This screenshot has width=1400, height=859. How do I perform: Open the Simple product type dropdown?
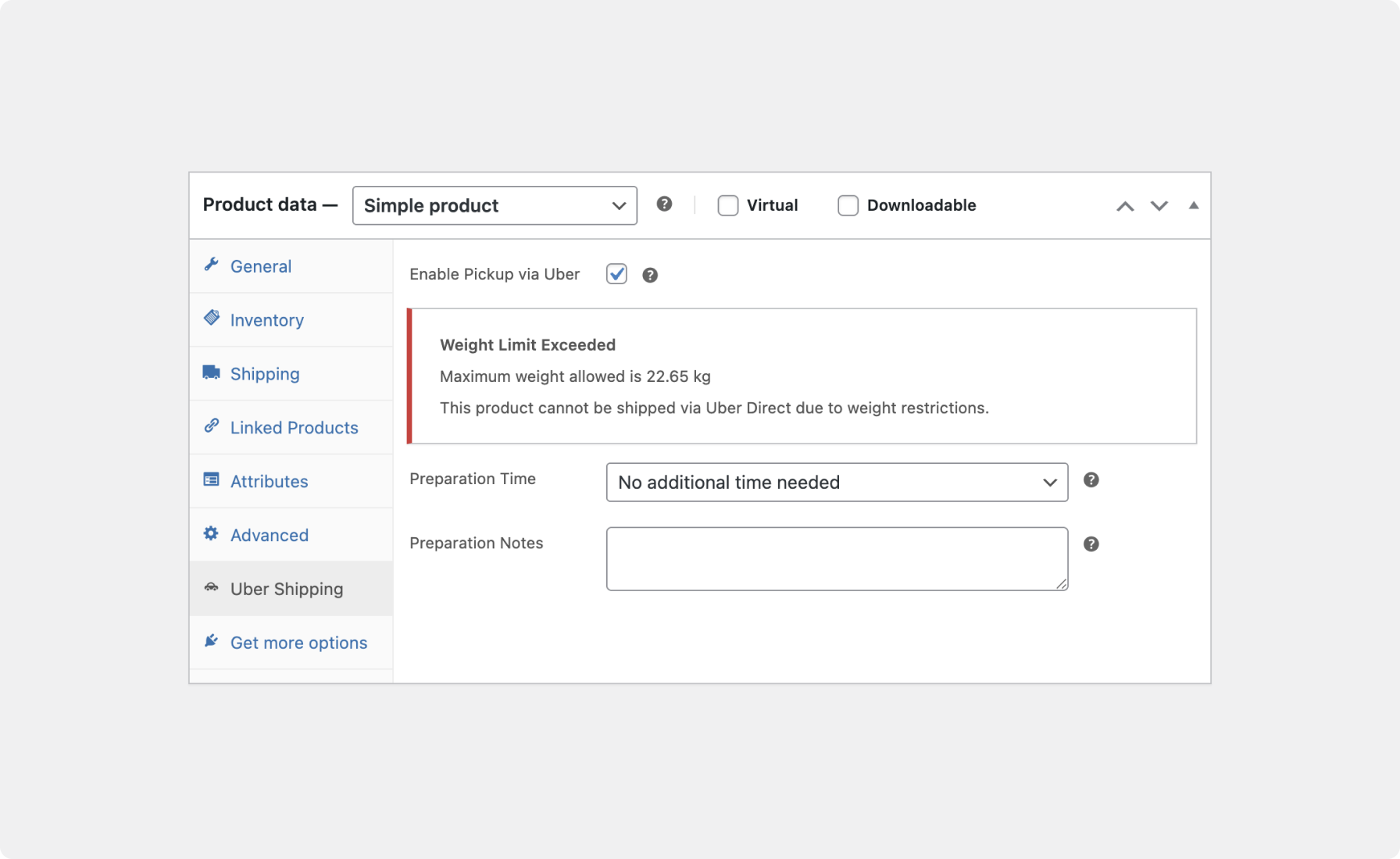pyautogui.click(x=495, y=205)
